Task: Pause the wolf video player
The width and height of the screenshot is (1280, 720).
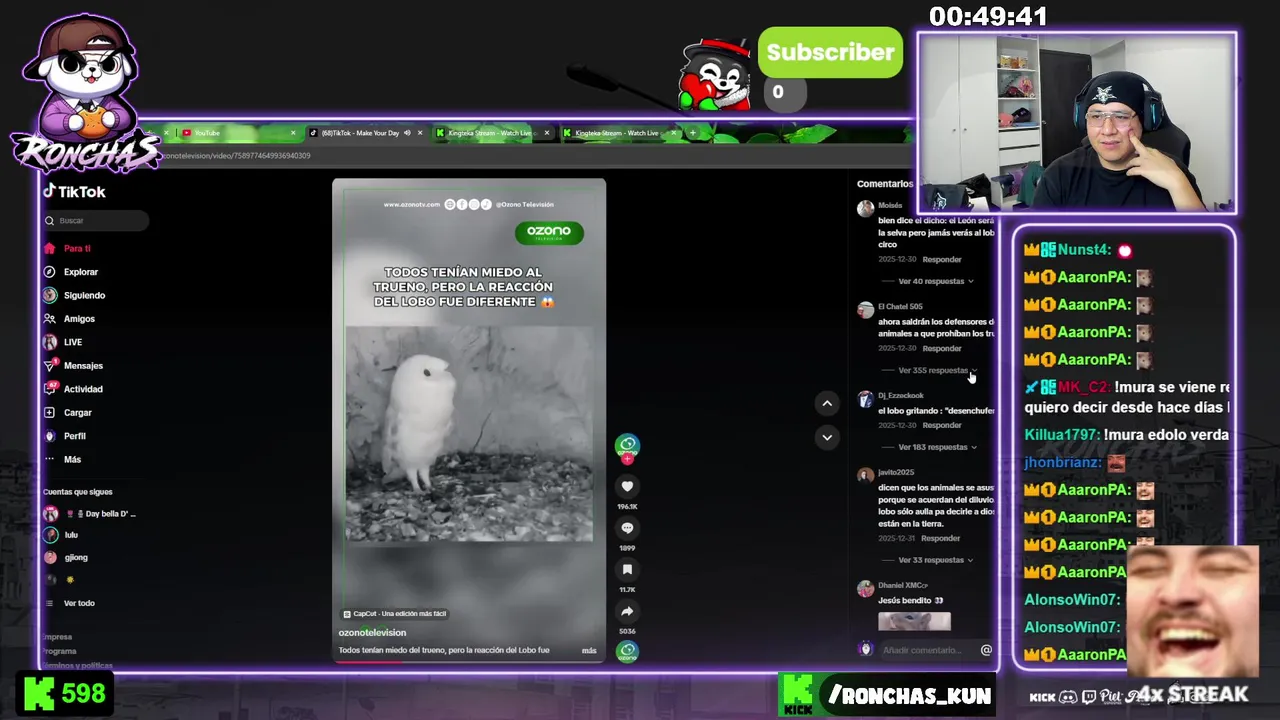Action: coord(469,420)
